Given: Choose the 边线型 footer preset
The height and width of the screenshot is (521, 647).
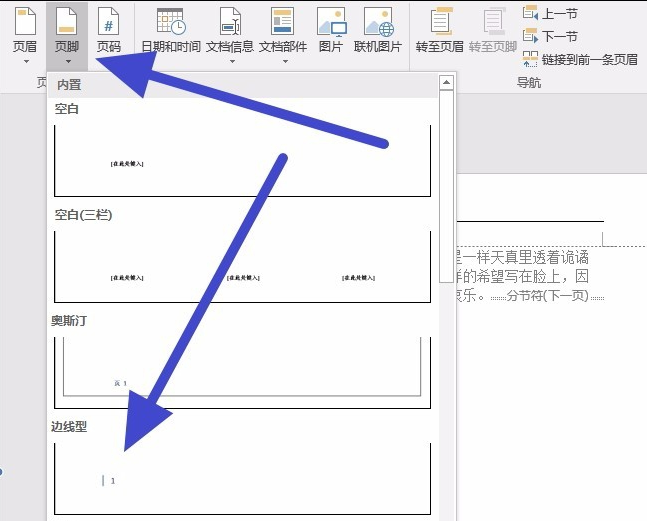Looking at the screenshot, I should 243,479.
